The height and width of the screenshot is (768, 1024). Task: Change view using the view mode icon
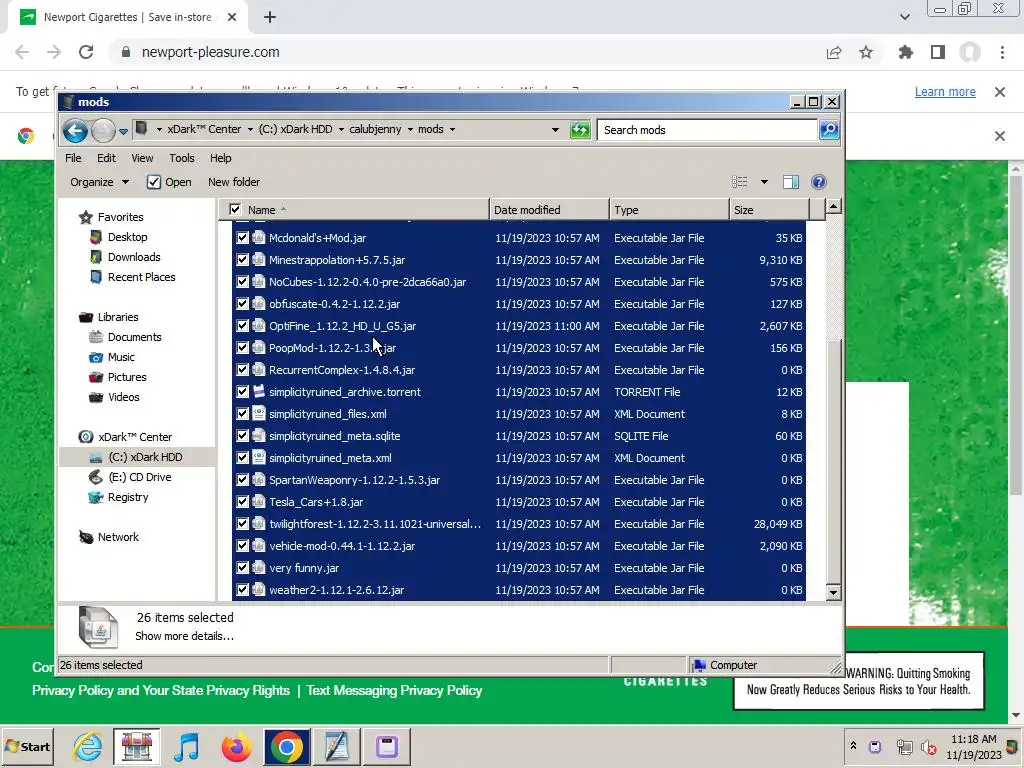(x=740, y=182)
